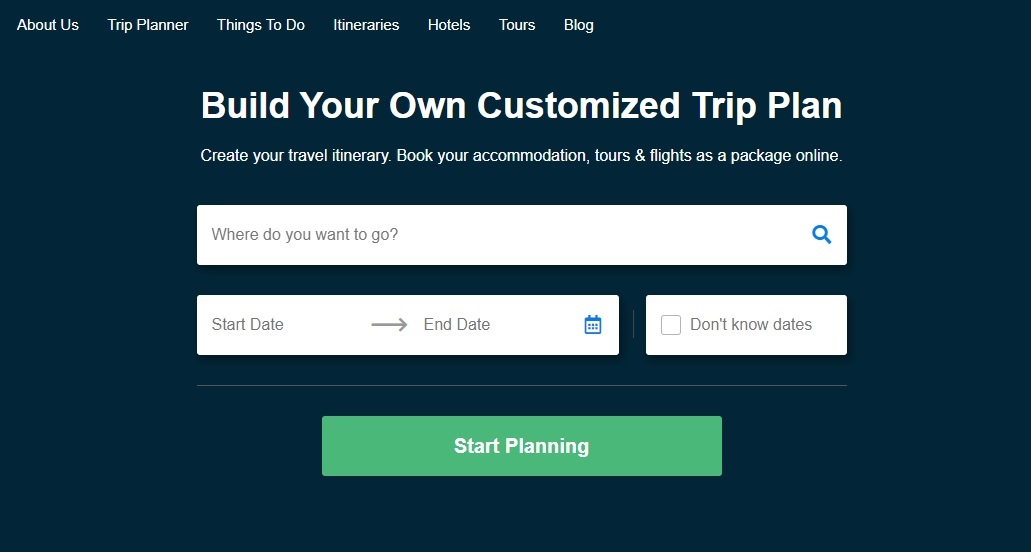
Task: Open the calendar date picker icon
Action: (593, 325)
